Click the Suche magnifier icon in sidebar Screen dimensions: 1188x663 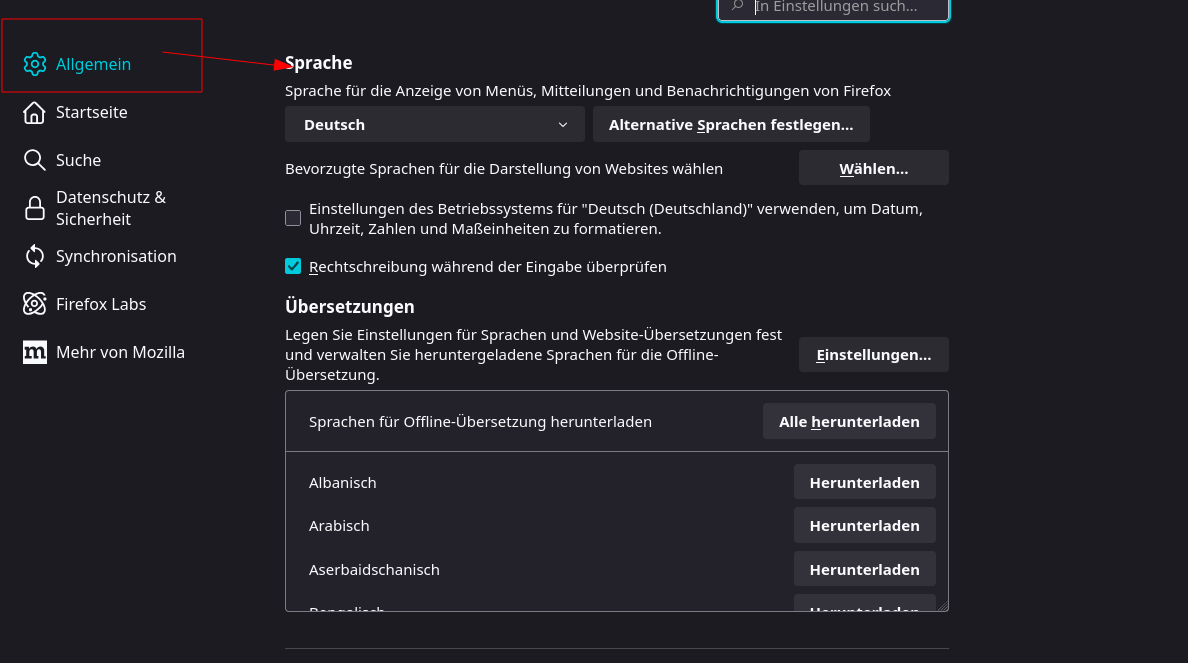(35, 160)
